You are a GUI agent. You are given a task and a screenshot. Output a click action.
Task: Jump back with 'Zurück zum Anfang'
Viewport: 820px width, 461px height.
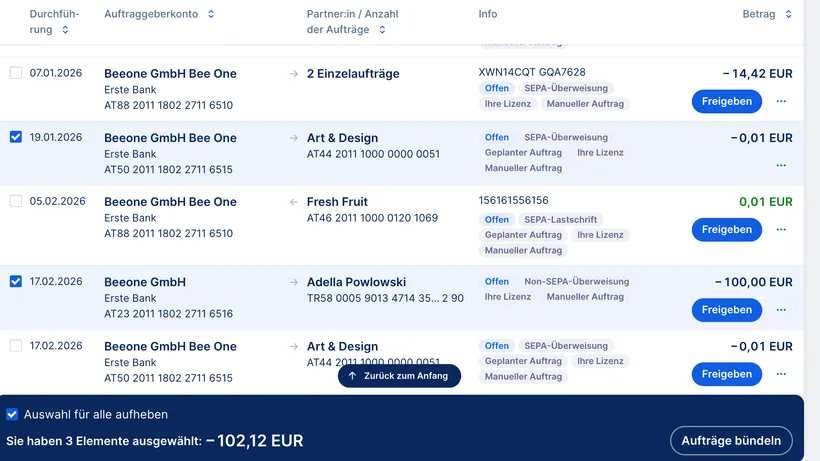399,375
